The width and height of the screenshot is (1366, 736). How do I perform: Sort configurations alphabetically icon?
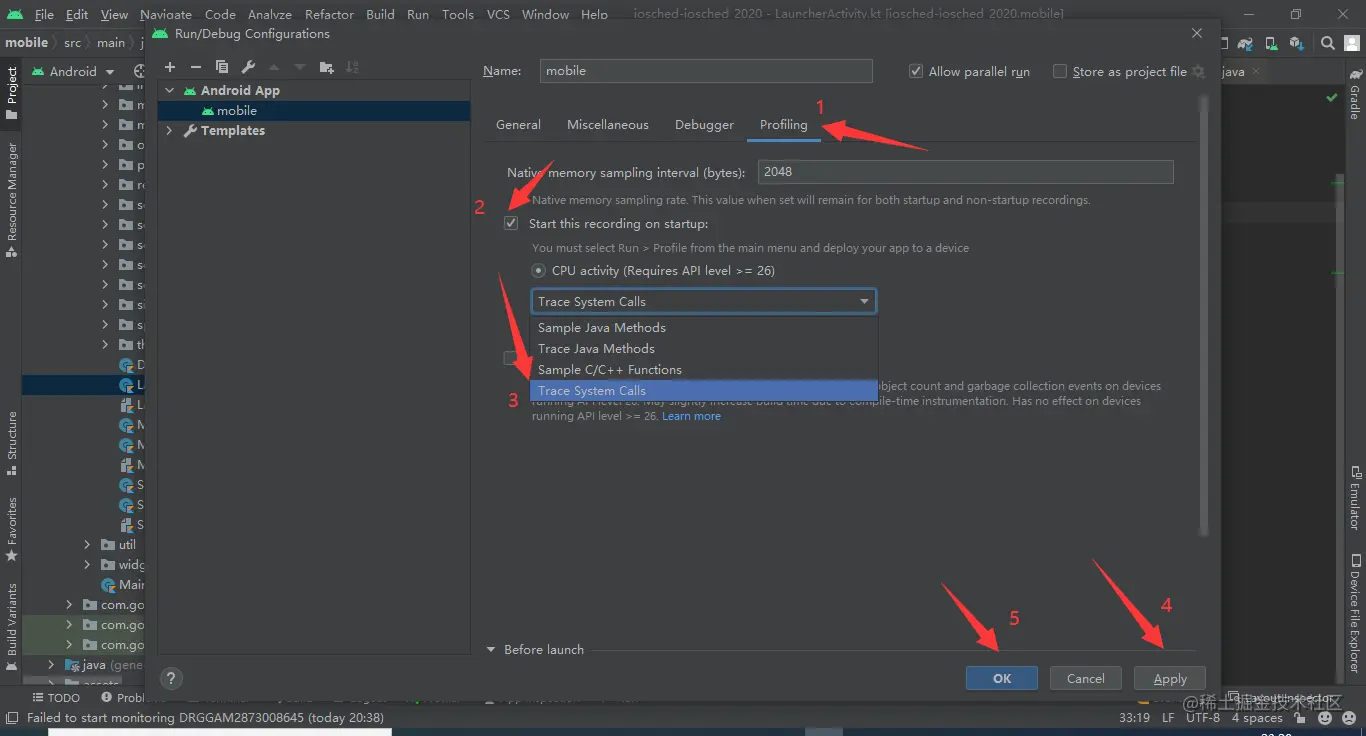coord(352,67)
